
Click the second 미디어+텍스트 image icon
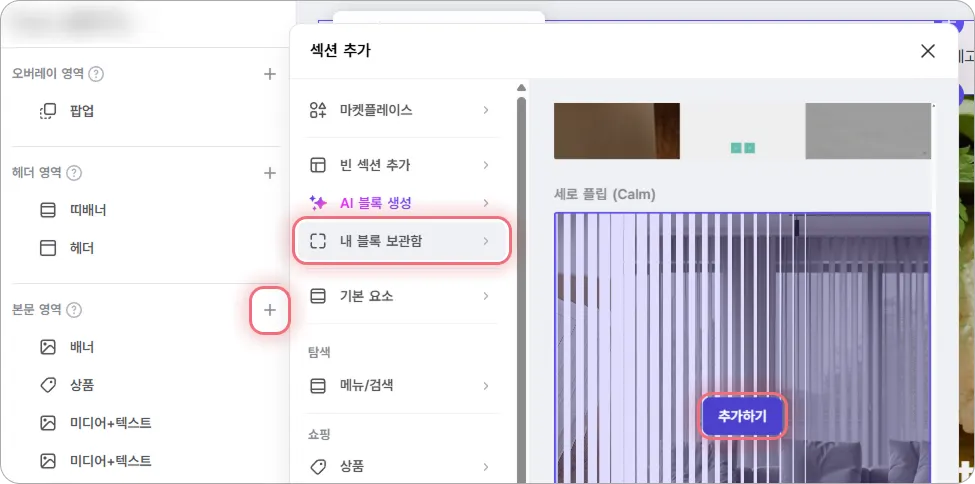click(48, 461)
